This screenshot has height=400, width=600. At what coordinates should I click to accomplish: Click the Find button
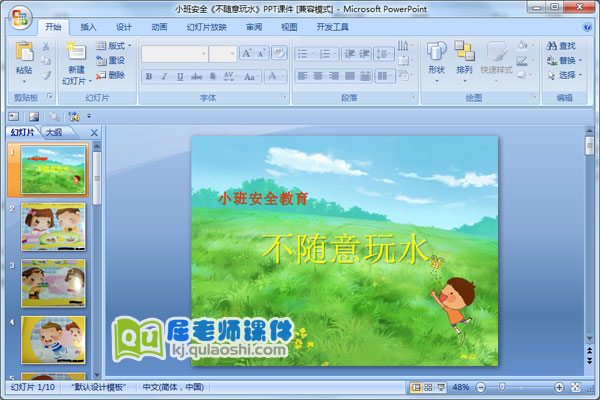point(561,46)
